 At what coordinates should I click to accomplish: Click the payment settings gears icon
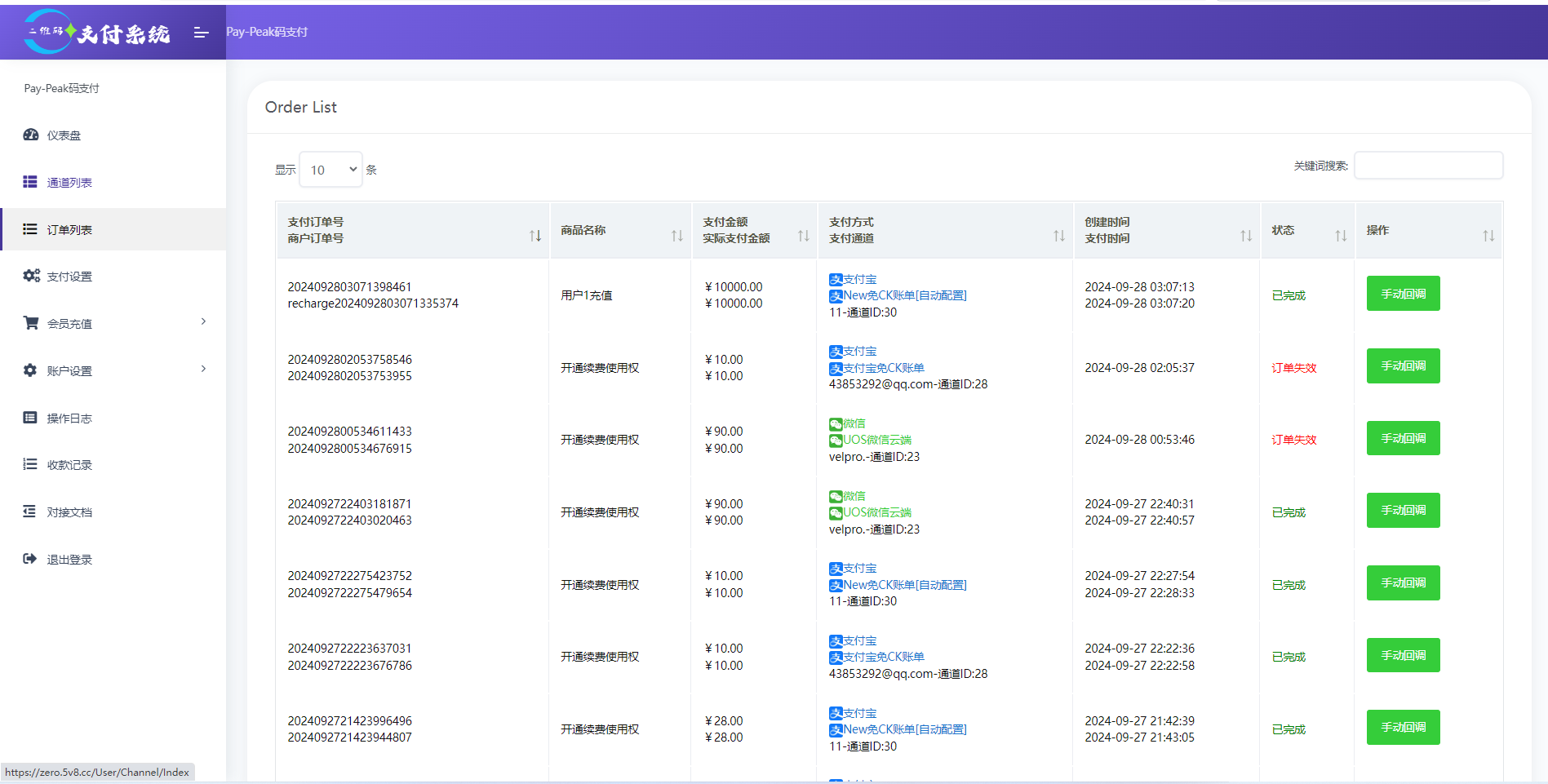point(31,276)
